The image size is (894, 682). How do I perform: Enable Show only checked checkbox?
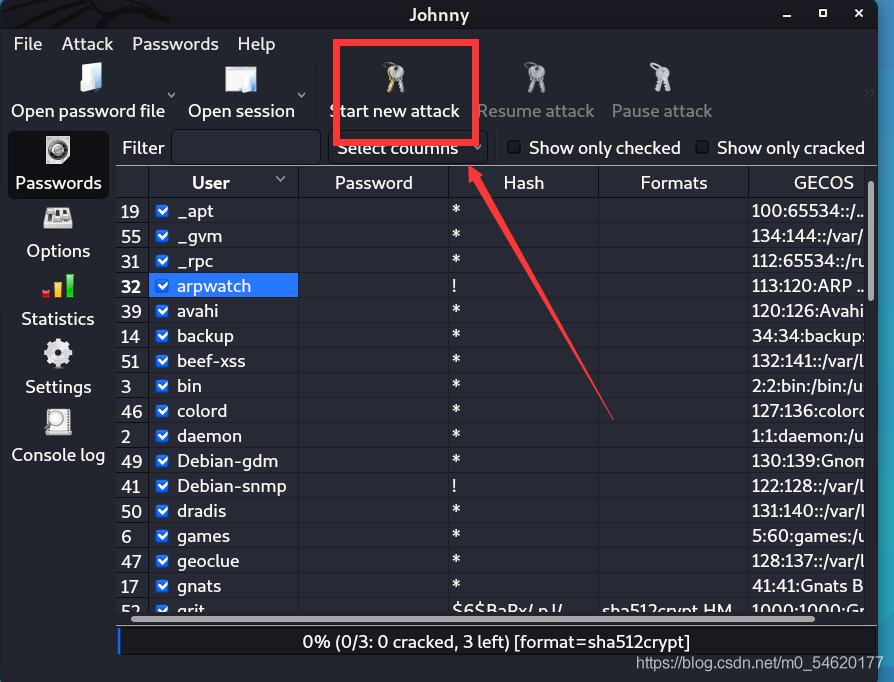click(x=514, y=148)
